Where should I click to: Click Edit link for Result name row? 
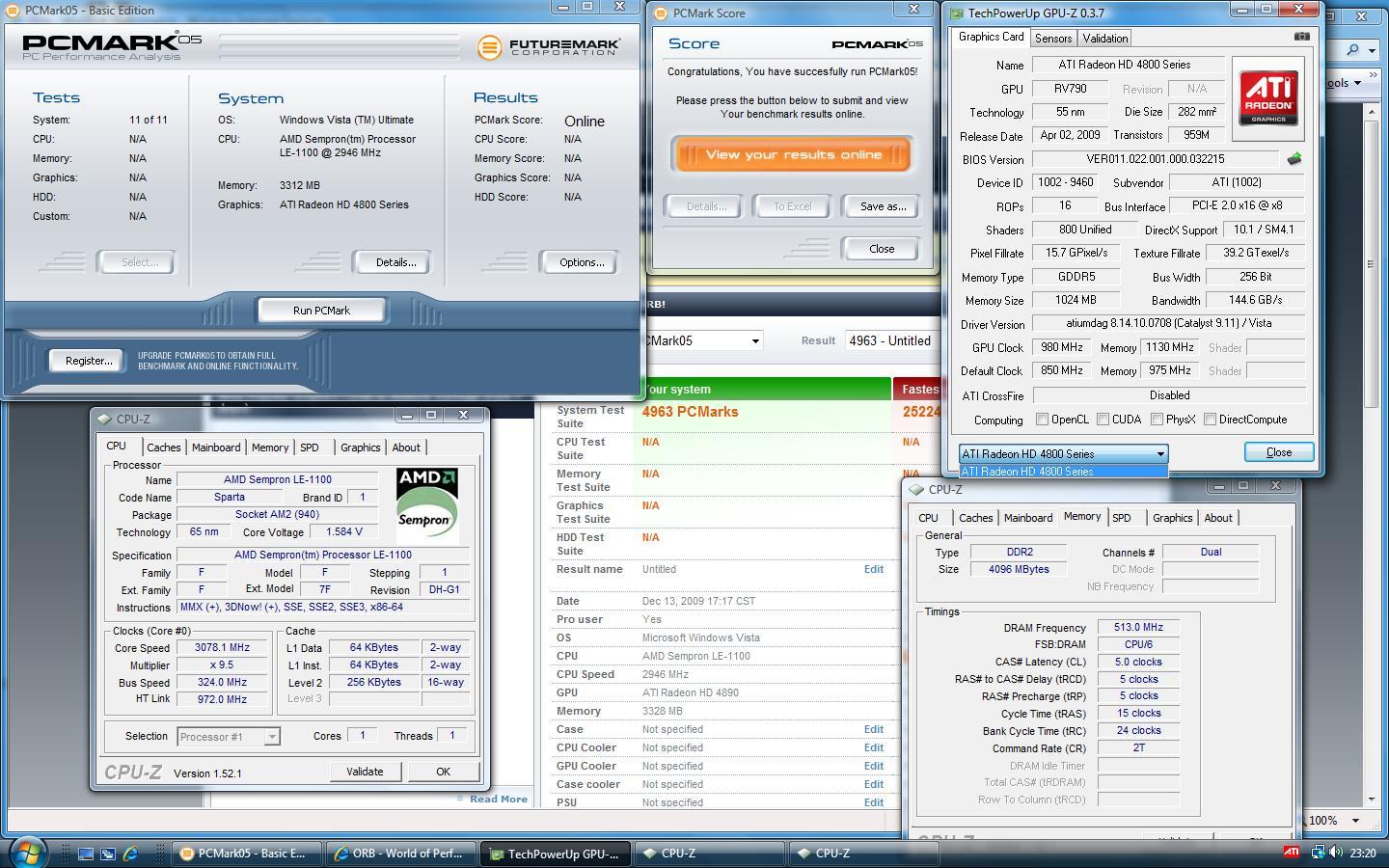(x=873, y=569)
